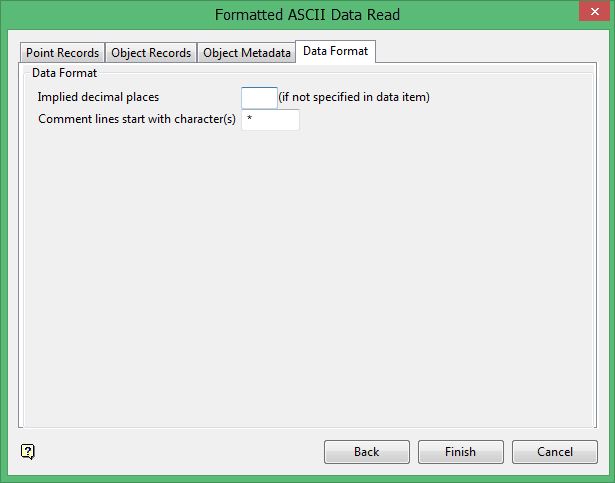Go to the Object Metadata tab
Viewport: 615px width, 483px height.
click(x=247, y=53)
